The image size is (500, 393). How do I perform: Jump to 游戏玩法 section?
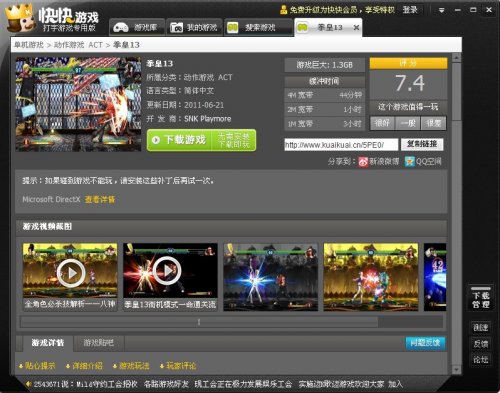pyautogui.click(x=131, y=366)
